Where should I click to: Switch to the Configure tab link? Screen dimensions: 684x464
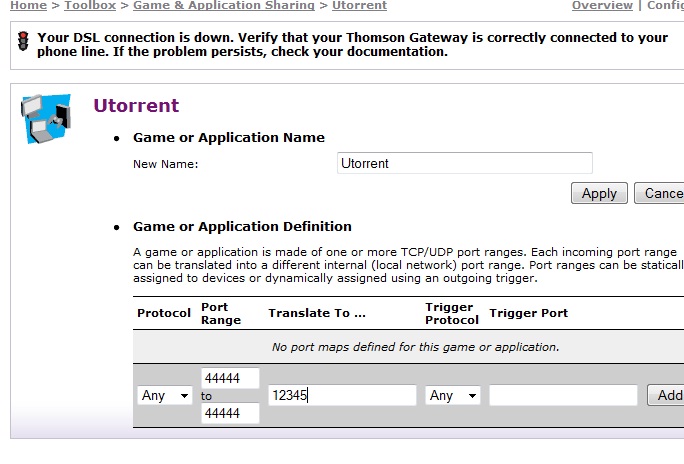click(665, 5)
